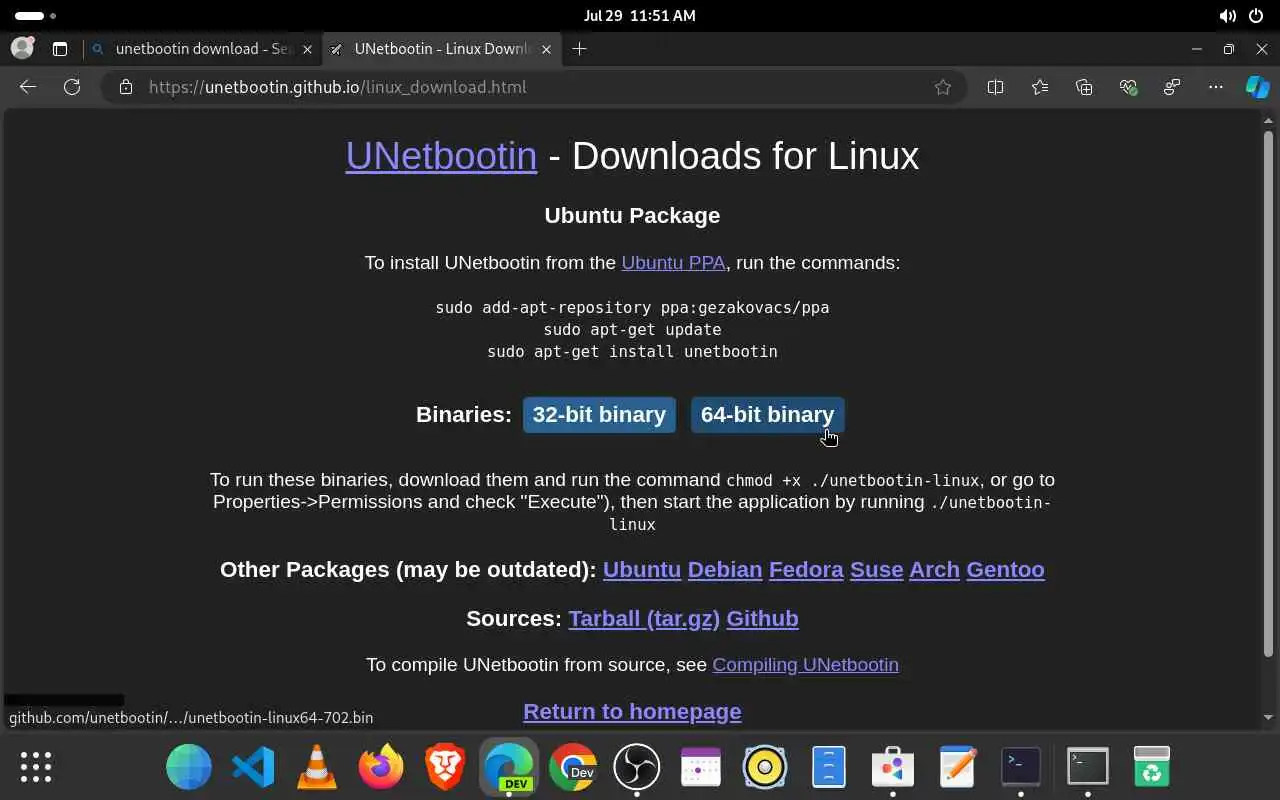The image size is (1280, 800).
Task: Open the clock showing Jul 29 11:51 AM
Action: [639, 16]
